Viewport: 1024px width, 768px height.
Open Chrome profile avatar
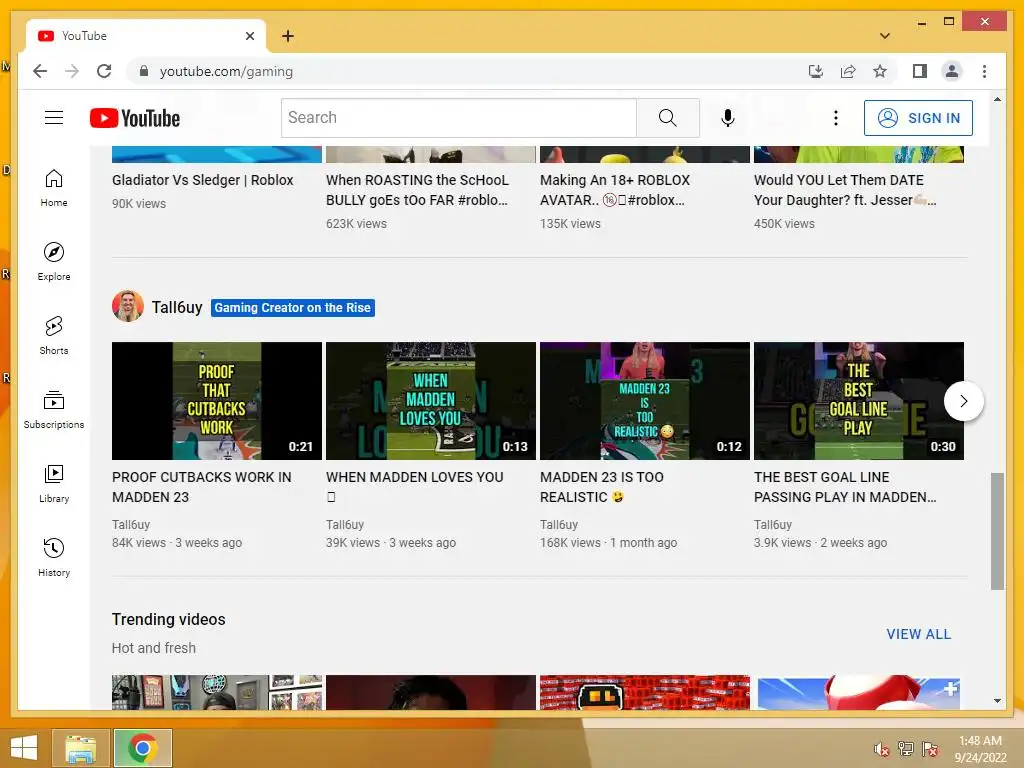coord(952,71)
